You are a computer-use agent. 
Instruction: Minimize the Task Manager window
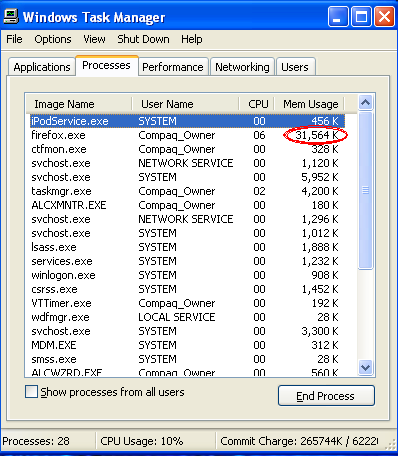(338, 17)
